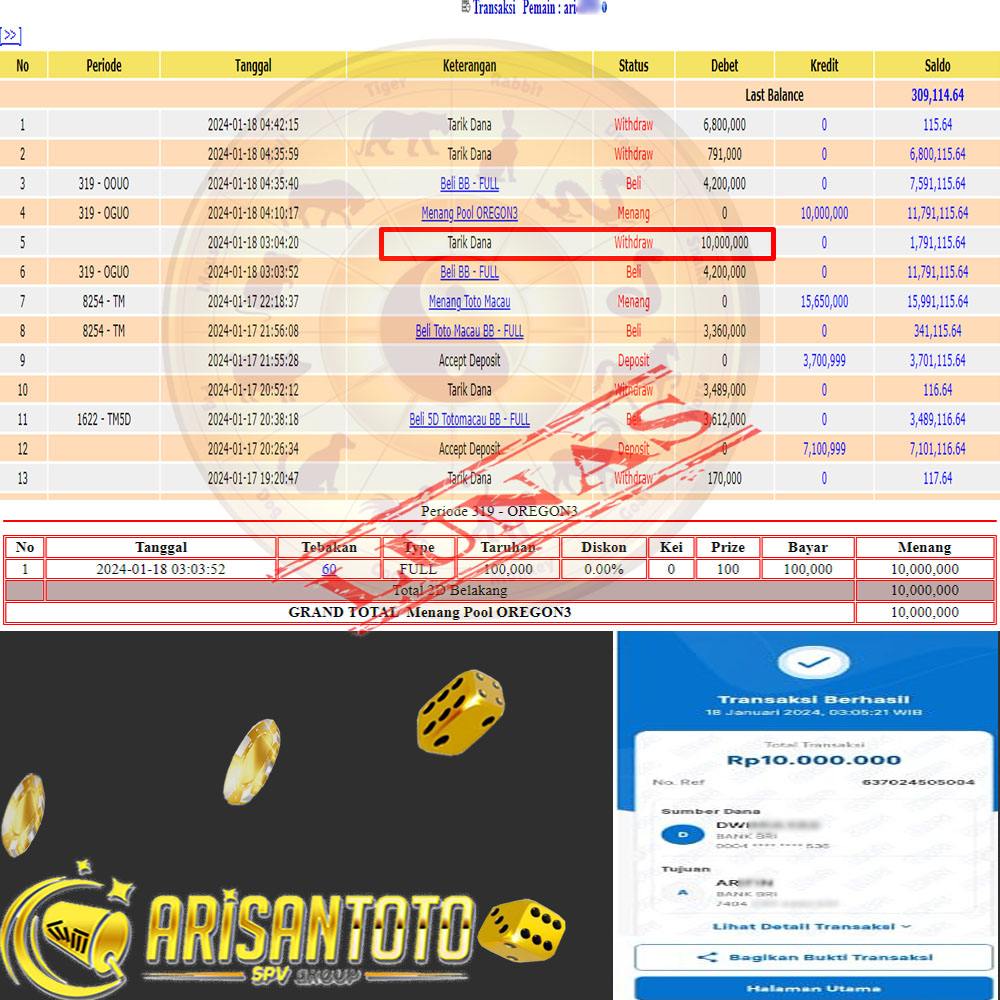This screenshot has height=1000, width=1000.
Task: Click the GRAND TOTAL Menang Pool OREGON3 text
Action: click(x=429, y=612)
